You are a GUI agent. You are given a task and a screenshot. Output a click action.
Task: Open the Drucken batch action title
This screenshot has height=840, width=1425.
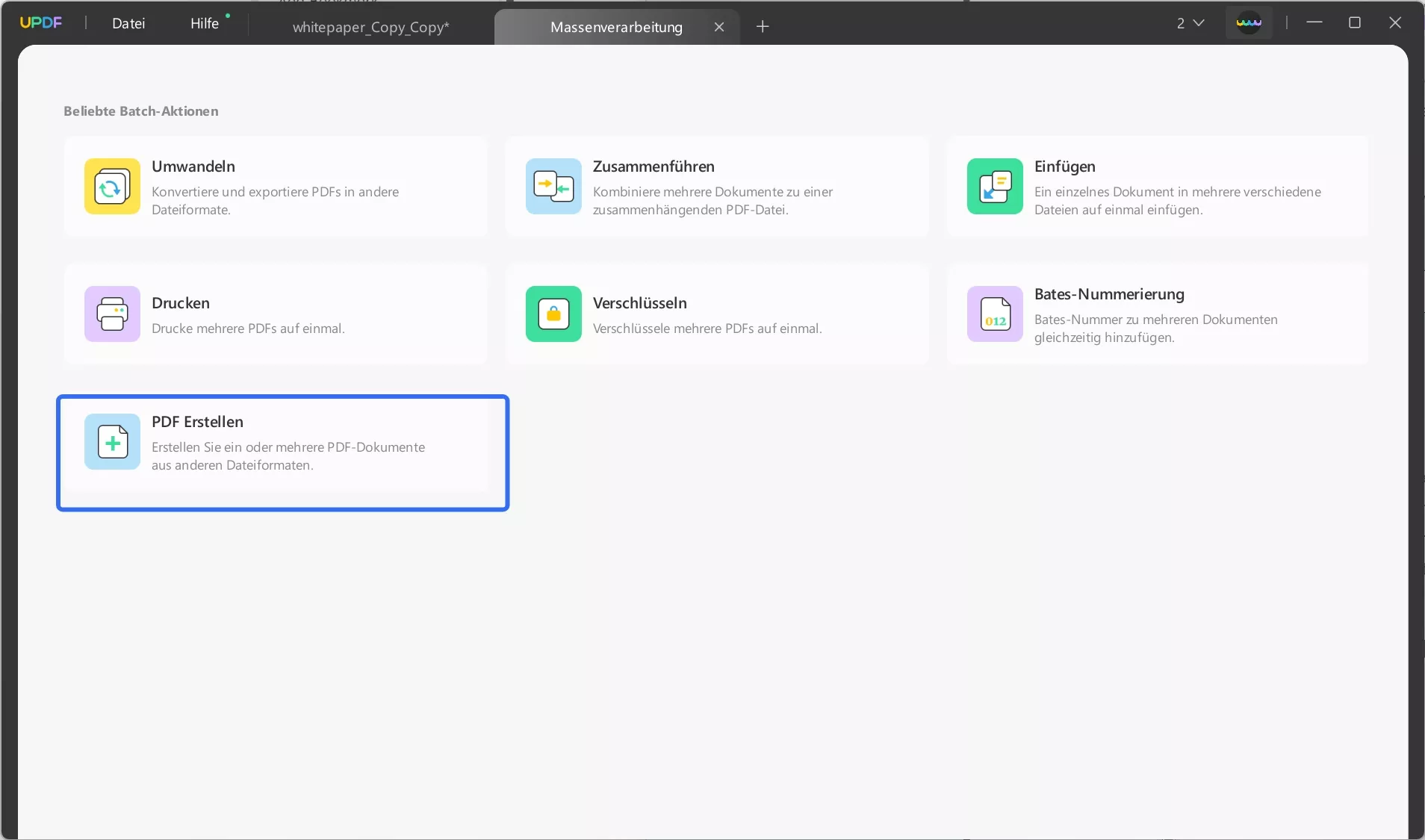[x=181, y=303]
